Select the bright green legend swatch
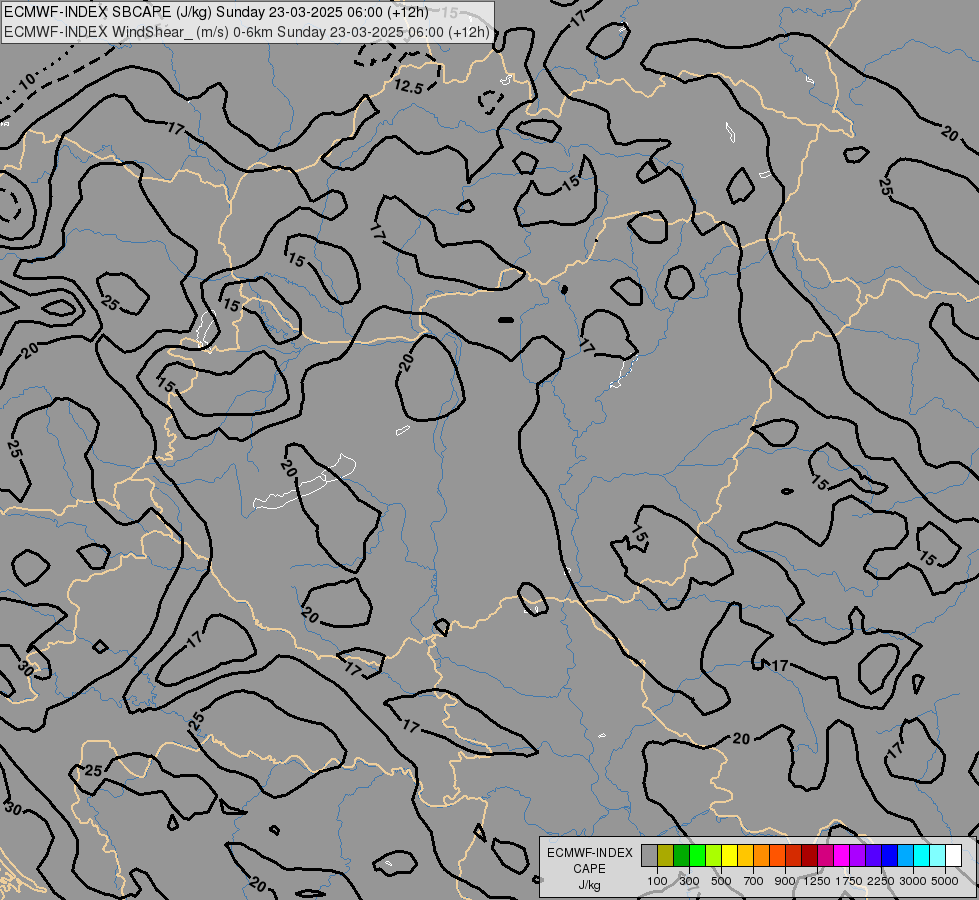 click(x=697, y=856)
